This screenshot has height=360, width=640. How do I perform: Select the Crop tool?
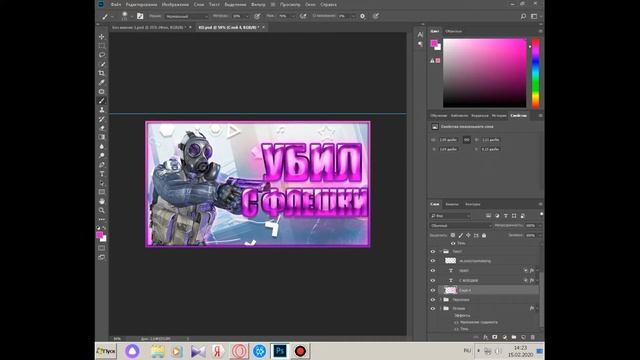pos(102,73)
